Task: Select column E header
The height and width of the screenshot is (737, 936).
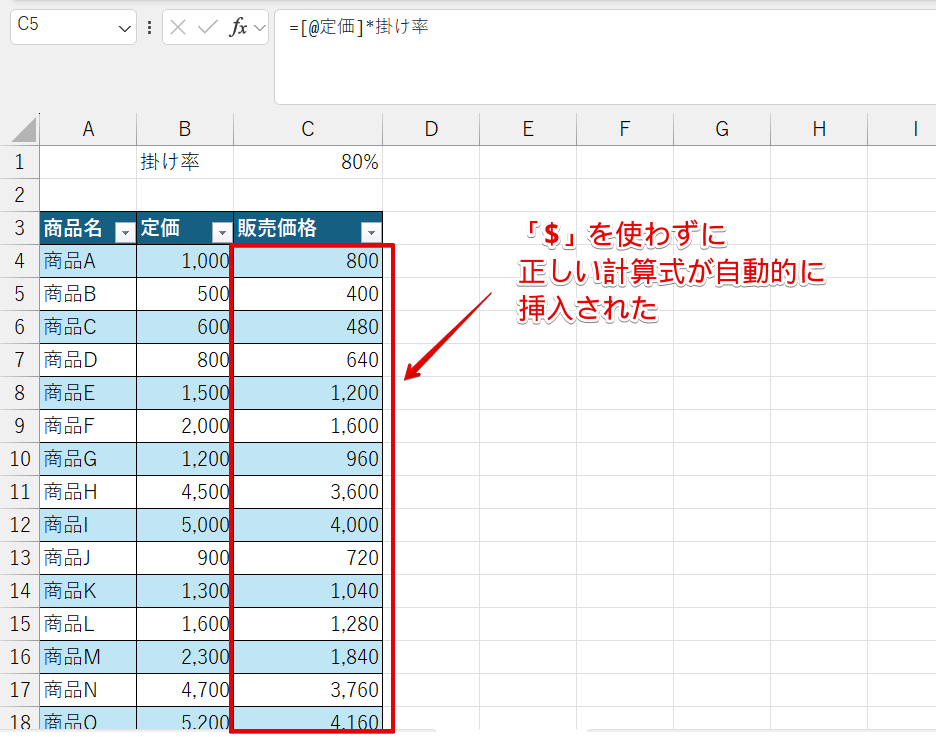Action: click(528, 129)
